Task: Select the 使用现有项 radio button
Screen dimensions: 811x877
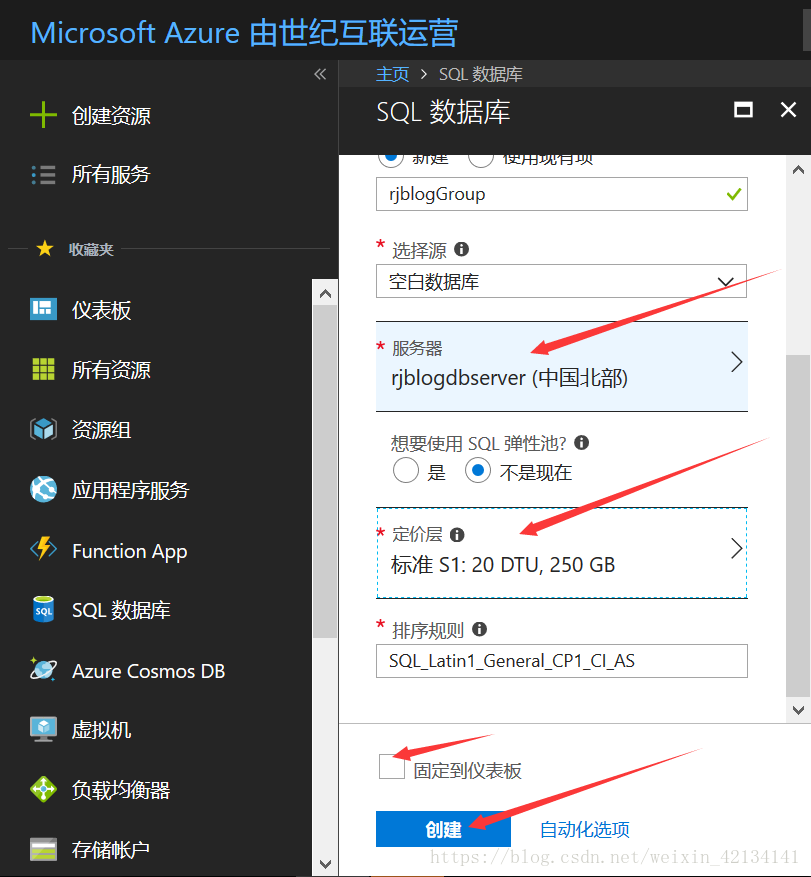Action: 481,161
